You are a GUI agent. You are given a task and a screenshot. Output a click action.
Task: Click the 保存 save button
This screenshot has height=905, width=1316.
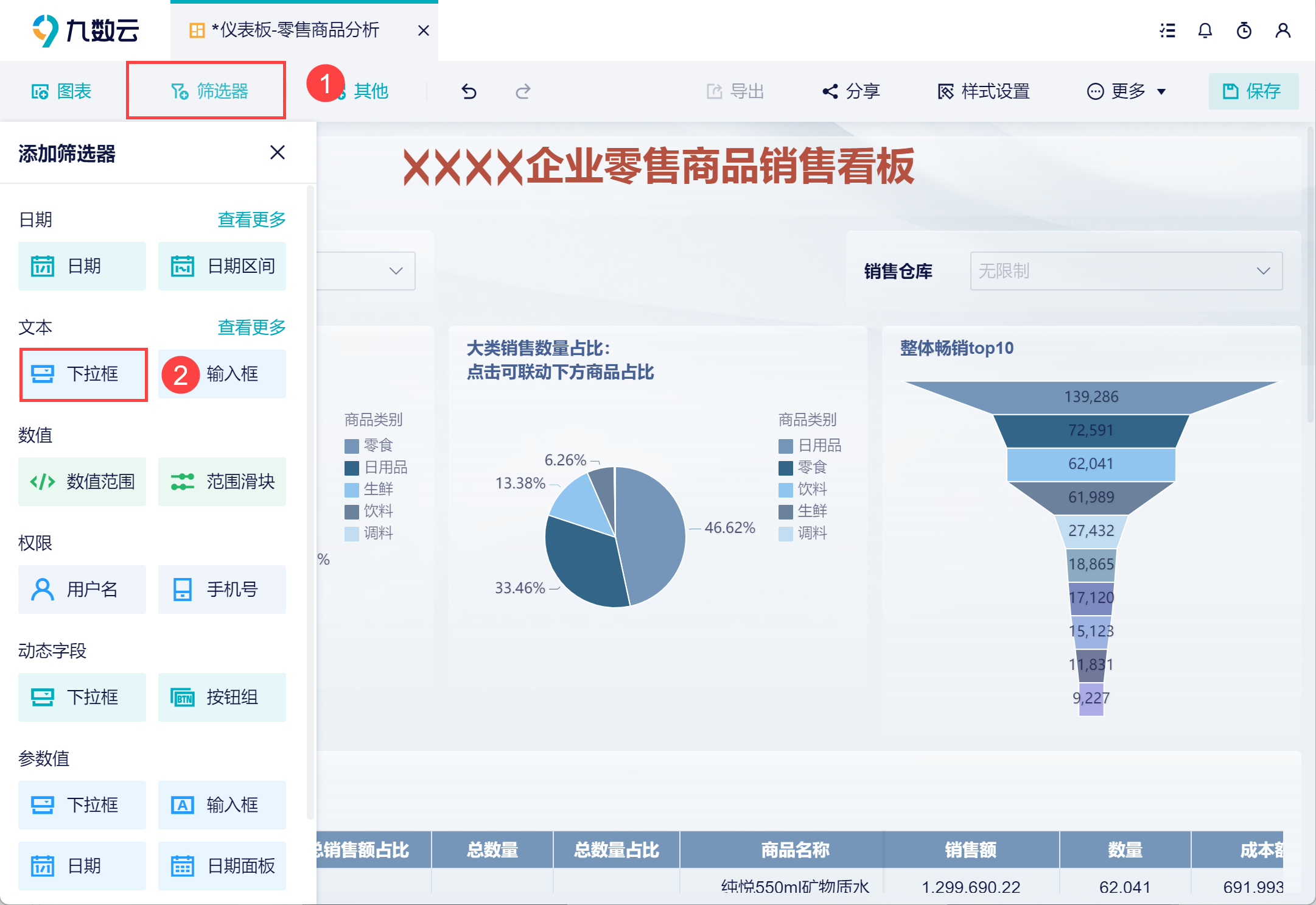tap(1253, 91)
